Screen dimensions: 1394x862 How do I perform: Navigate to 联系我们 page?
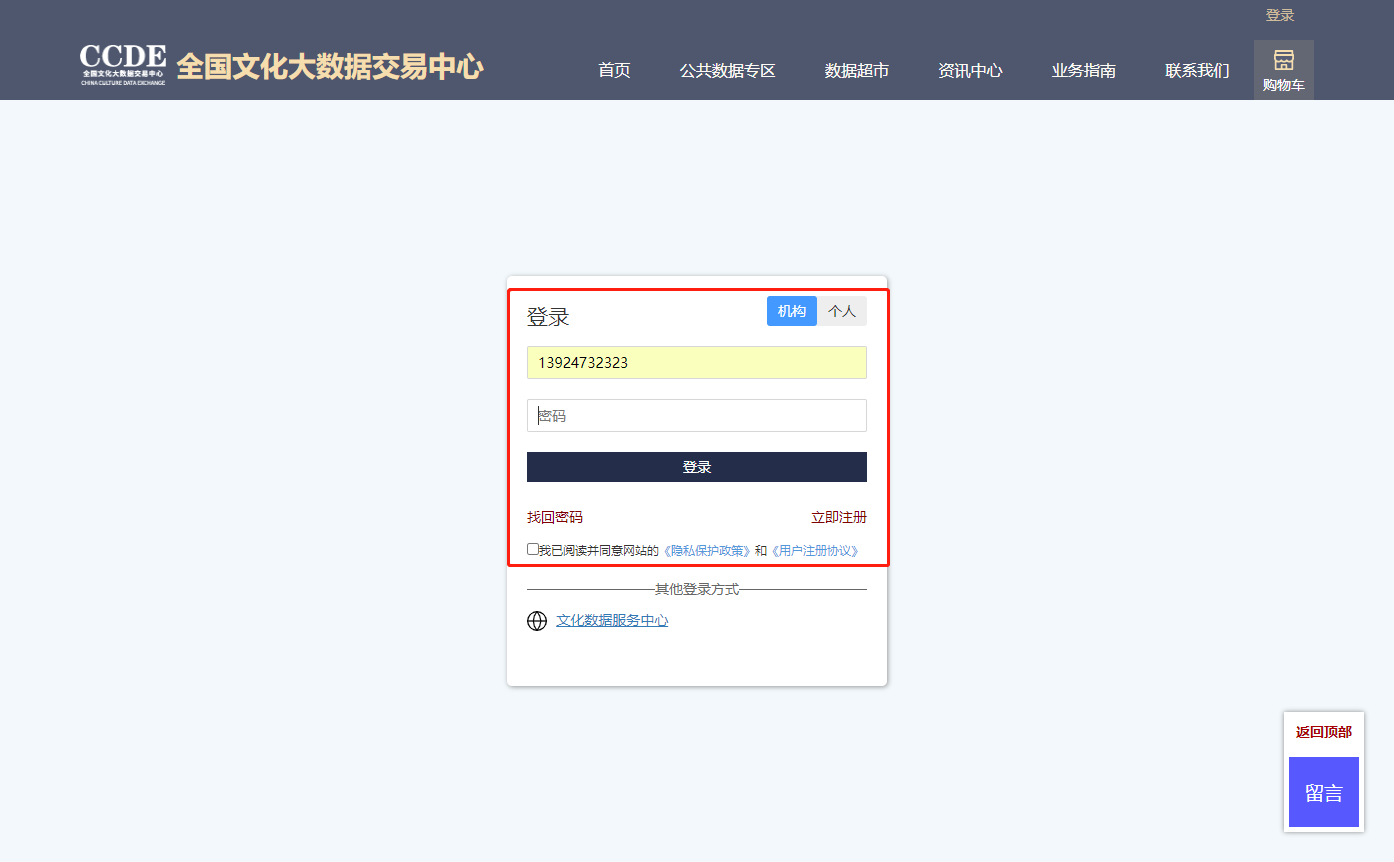tap(1196, 70)
